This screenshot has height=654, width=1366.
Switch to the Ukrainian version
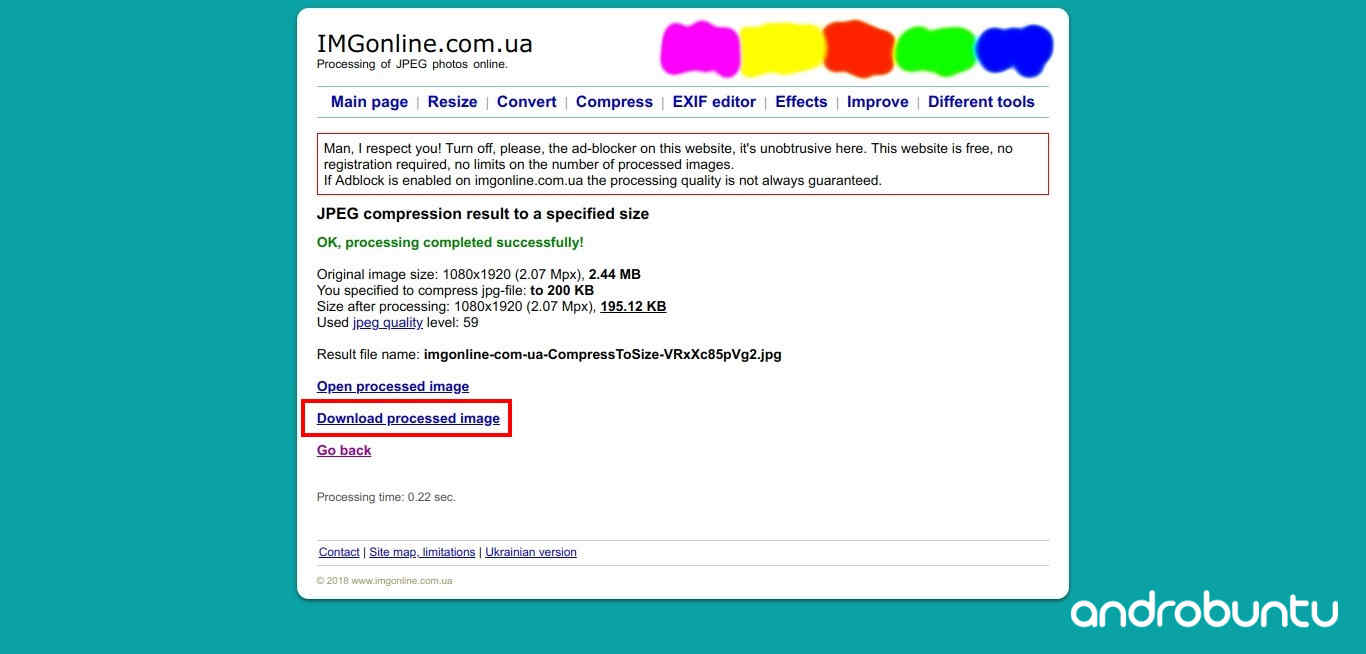[530, 552]
